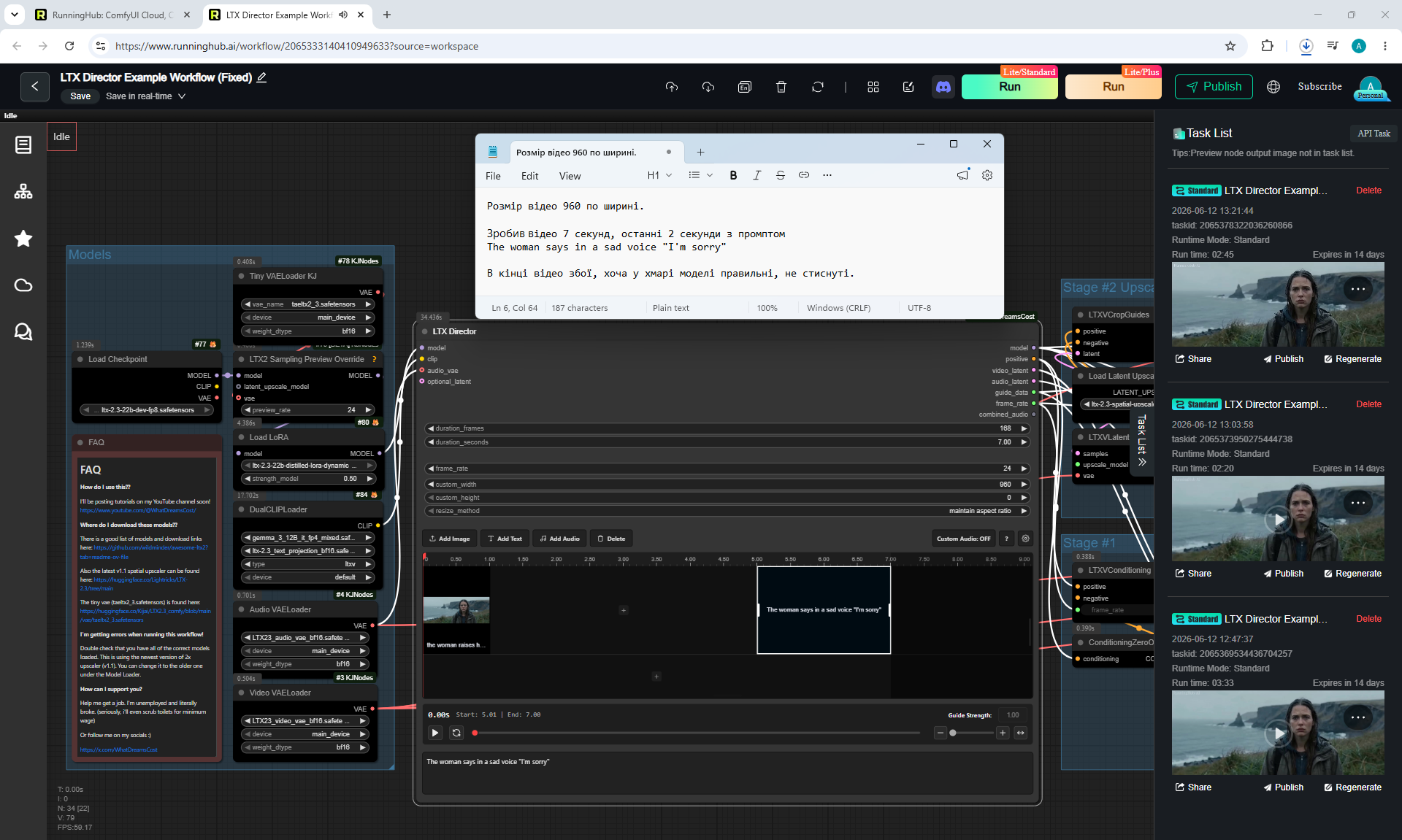Collapse the DualCLIPLoader node dot
Viewport: 1402px width, 840px height.
click(x=241, y=510)
